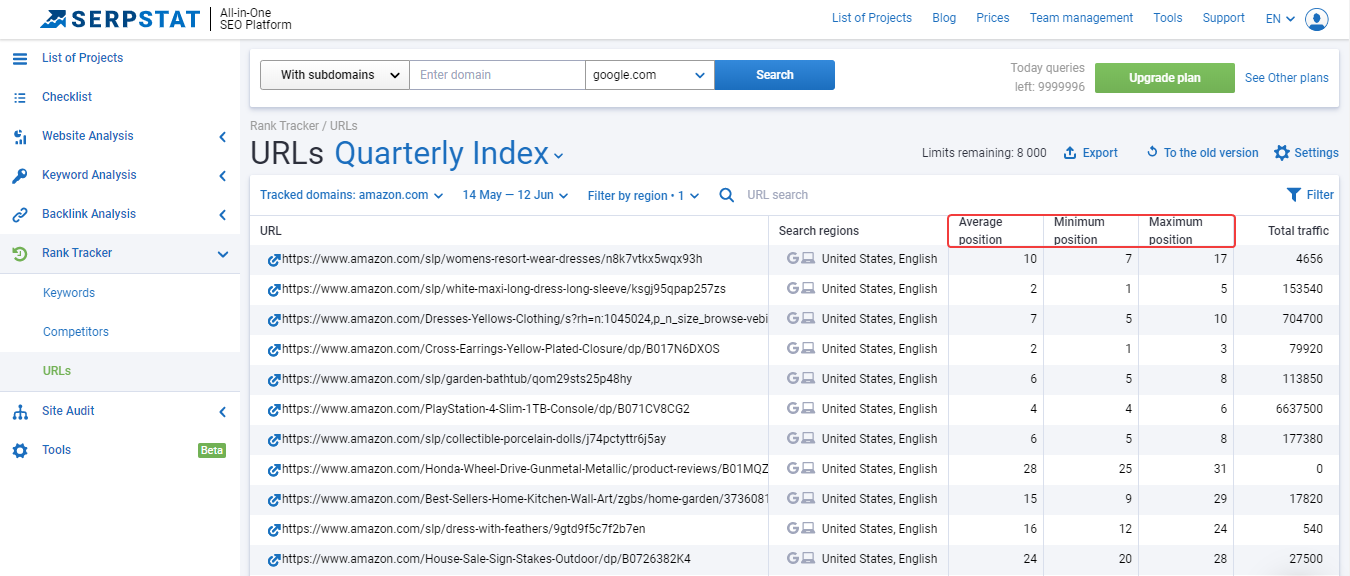Open Team management in top navigation
1350x576 pixels.
pyautogui.click(x=1081, y=18)
